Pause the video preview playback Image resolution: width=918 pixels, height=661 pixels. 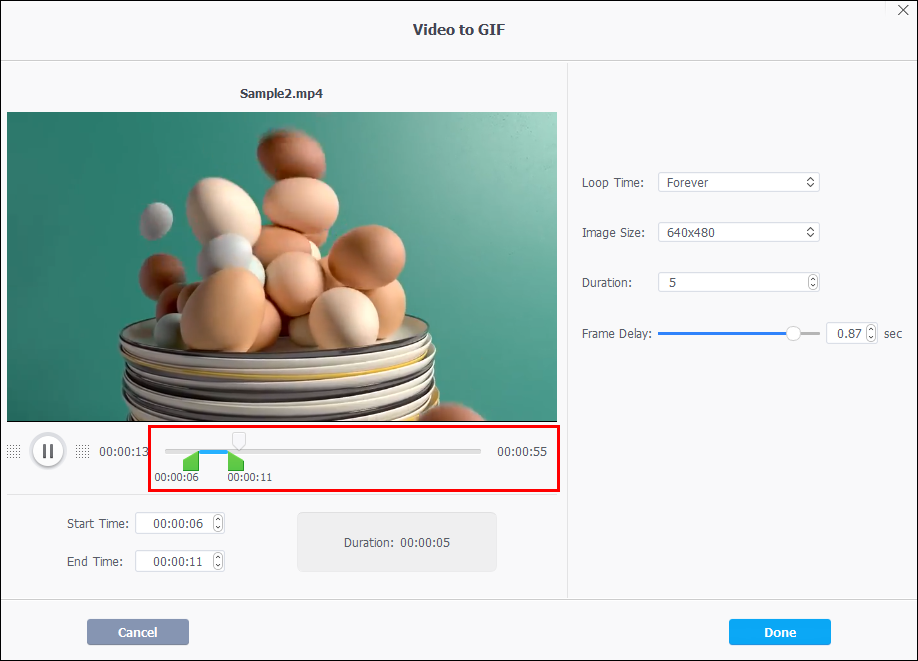(x=48, y=451)
